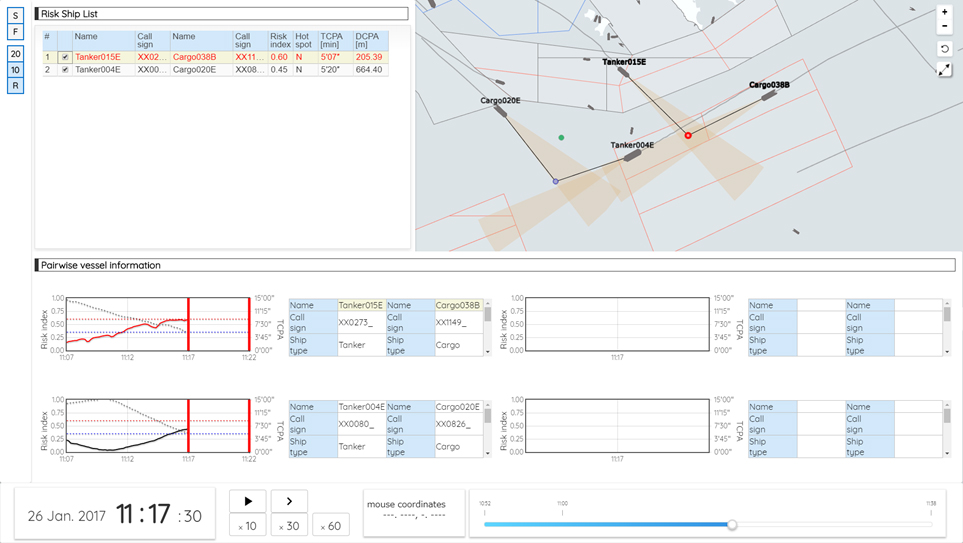The image size is (963, 543).
Task: Set playback speed to x10
Action: [x=247, y=526]
